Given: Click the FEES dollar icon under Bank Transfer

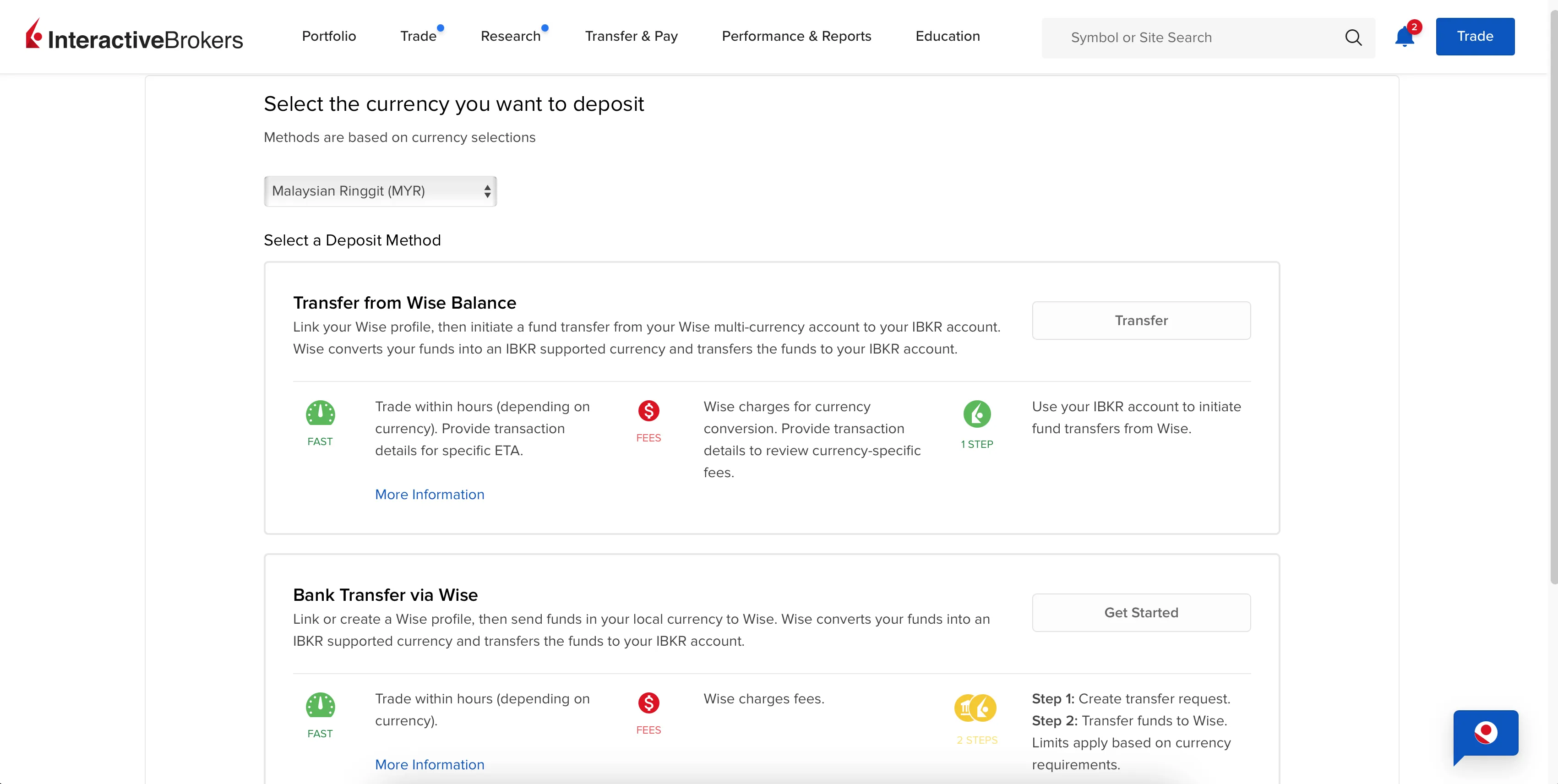Looking at the screenshot, I should coord(648,703).
